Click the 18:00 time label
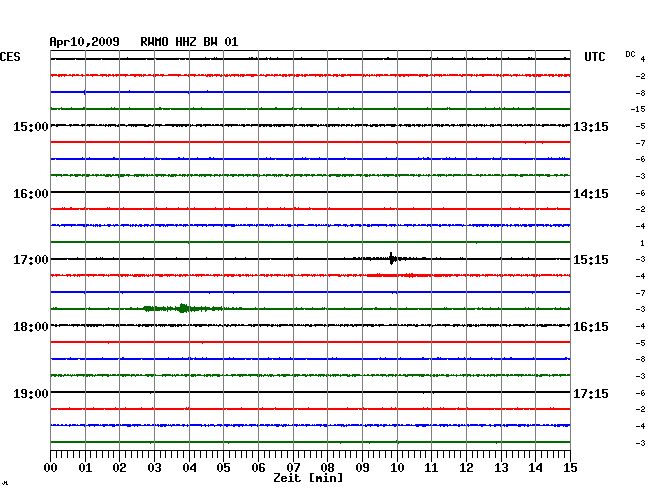This screenshot has width=650, height=494. (x=31, y=327)
